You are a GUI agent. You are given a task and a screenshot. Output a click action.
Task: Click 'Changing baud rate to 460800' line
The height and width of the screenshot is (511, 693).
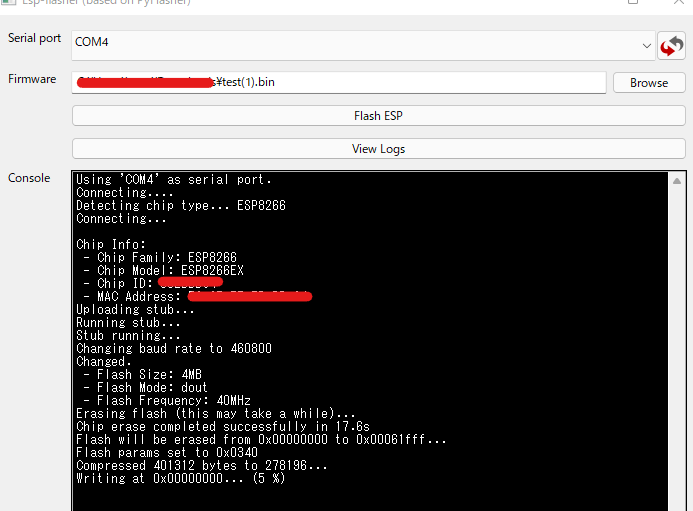(174, 349)
